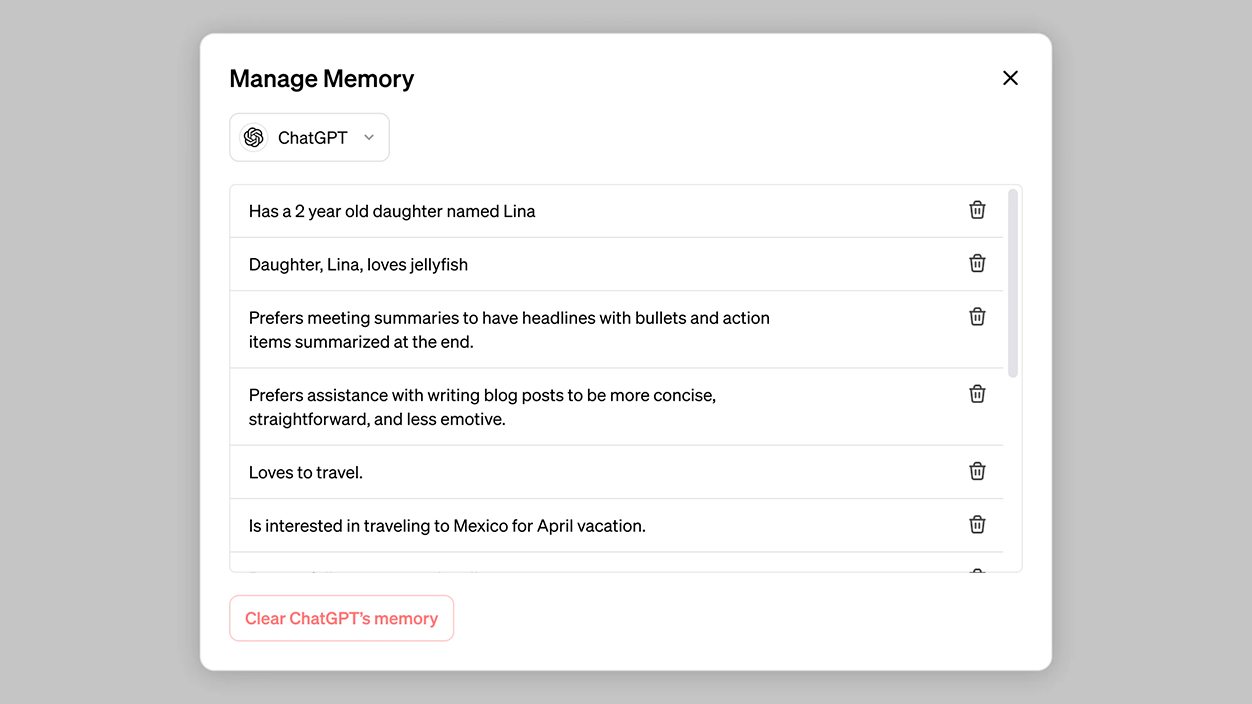This screenshot has width=1252, height=704.
Task: Delete the 'Loves to travel' memory
Action: pos(977,471)
